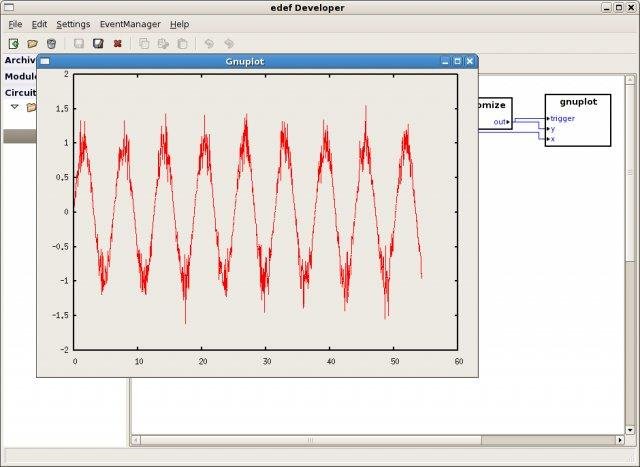This screenshot has width=640, height=467.
Task: Select the partially visible randomize module title
Action: tap(492, 105)
